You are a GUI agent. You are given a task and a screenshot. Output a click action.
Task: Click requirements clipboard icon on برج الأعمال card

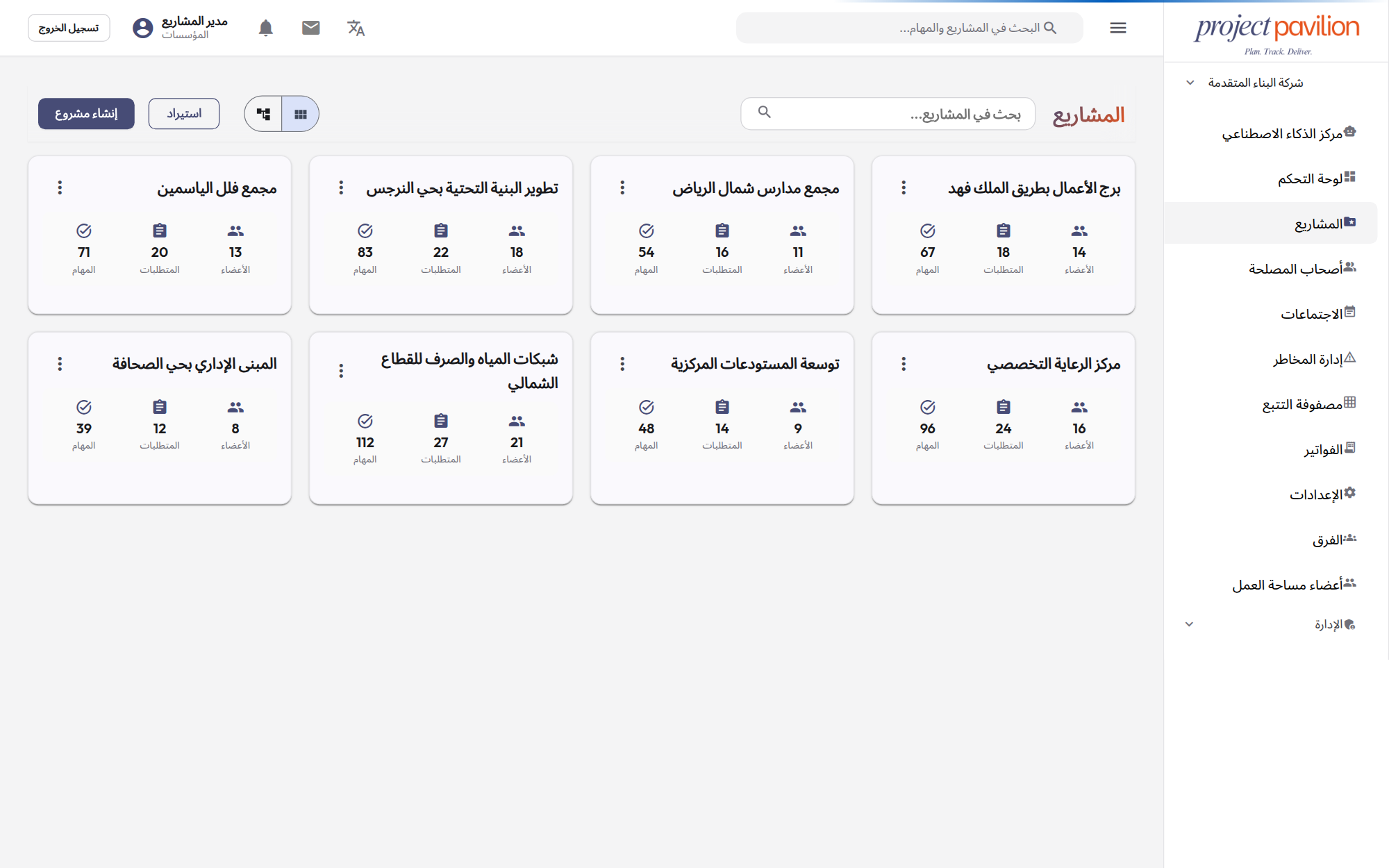(1004, 231)
